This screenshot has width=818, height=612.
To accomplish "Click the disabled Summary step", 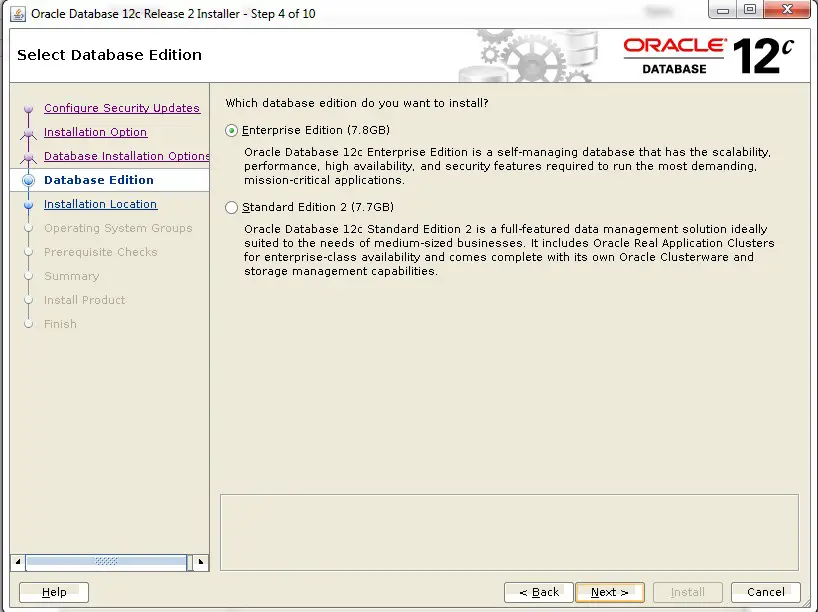I will pyautogui.click(x=71, y=276).
